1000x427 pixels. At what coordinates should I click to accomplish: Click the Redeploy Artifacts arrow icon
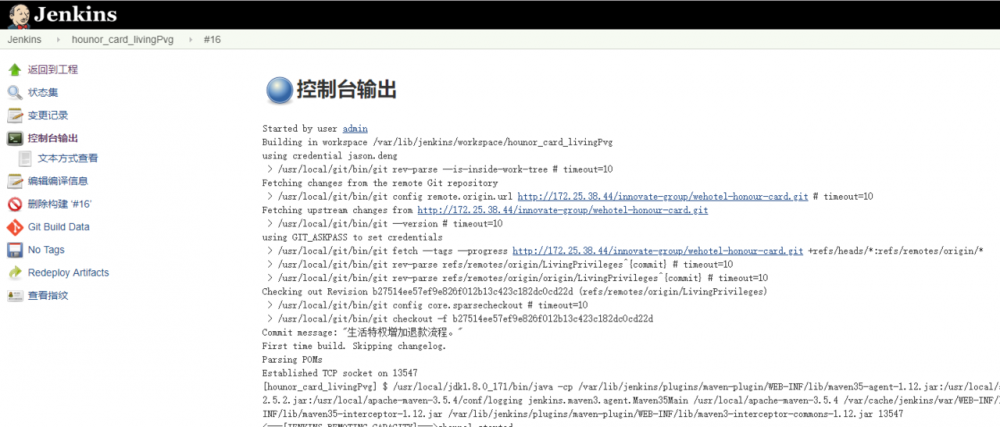(x=15, y=273)
